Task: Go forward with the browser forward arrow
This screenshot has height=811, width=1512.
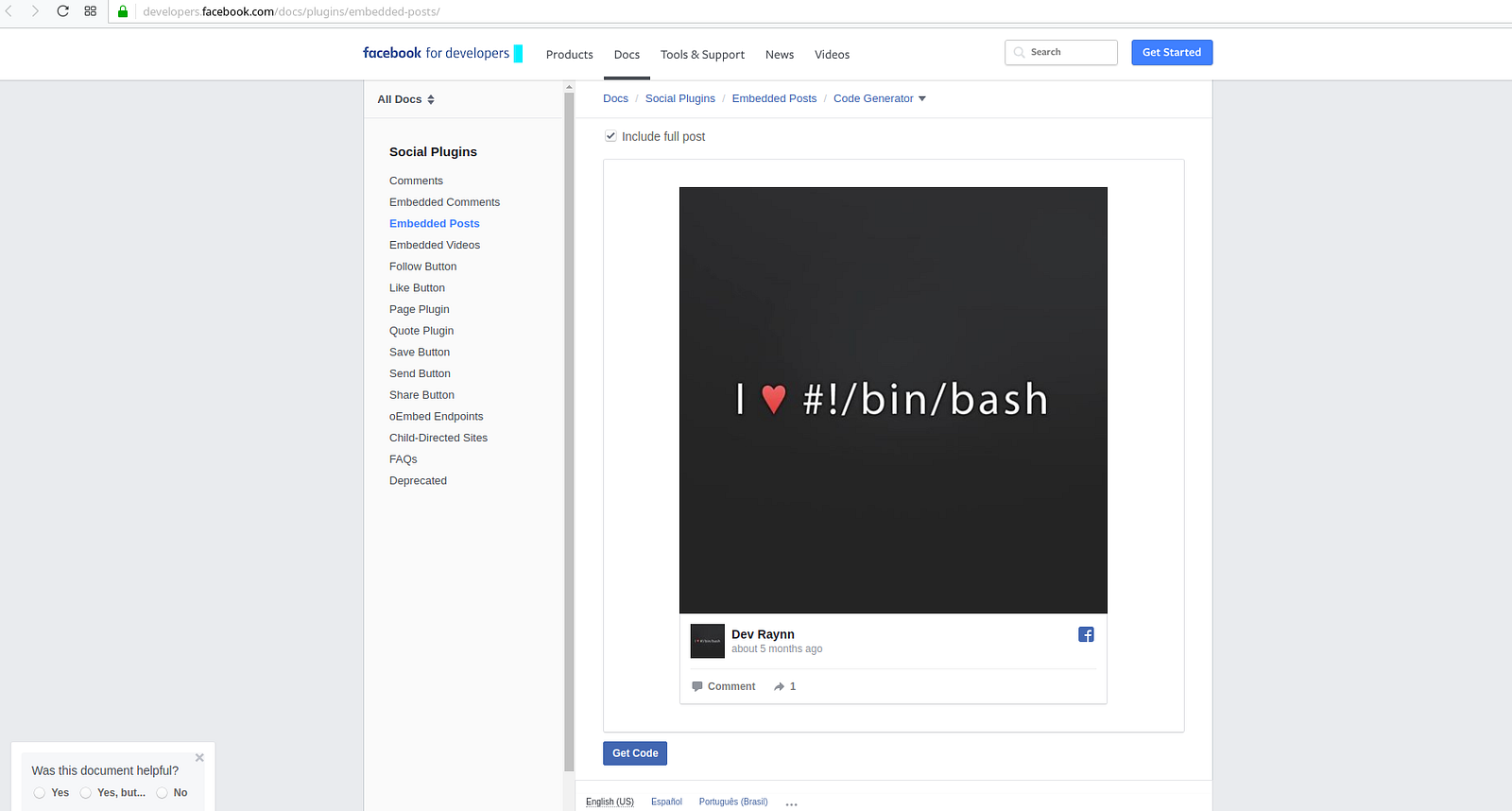Action: (35, 11)
